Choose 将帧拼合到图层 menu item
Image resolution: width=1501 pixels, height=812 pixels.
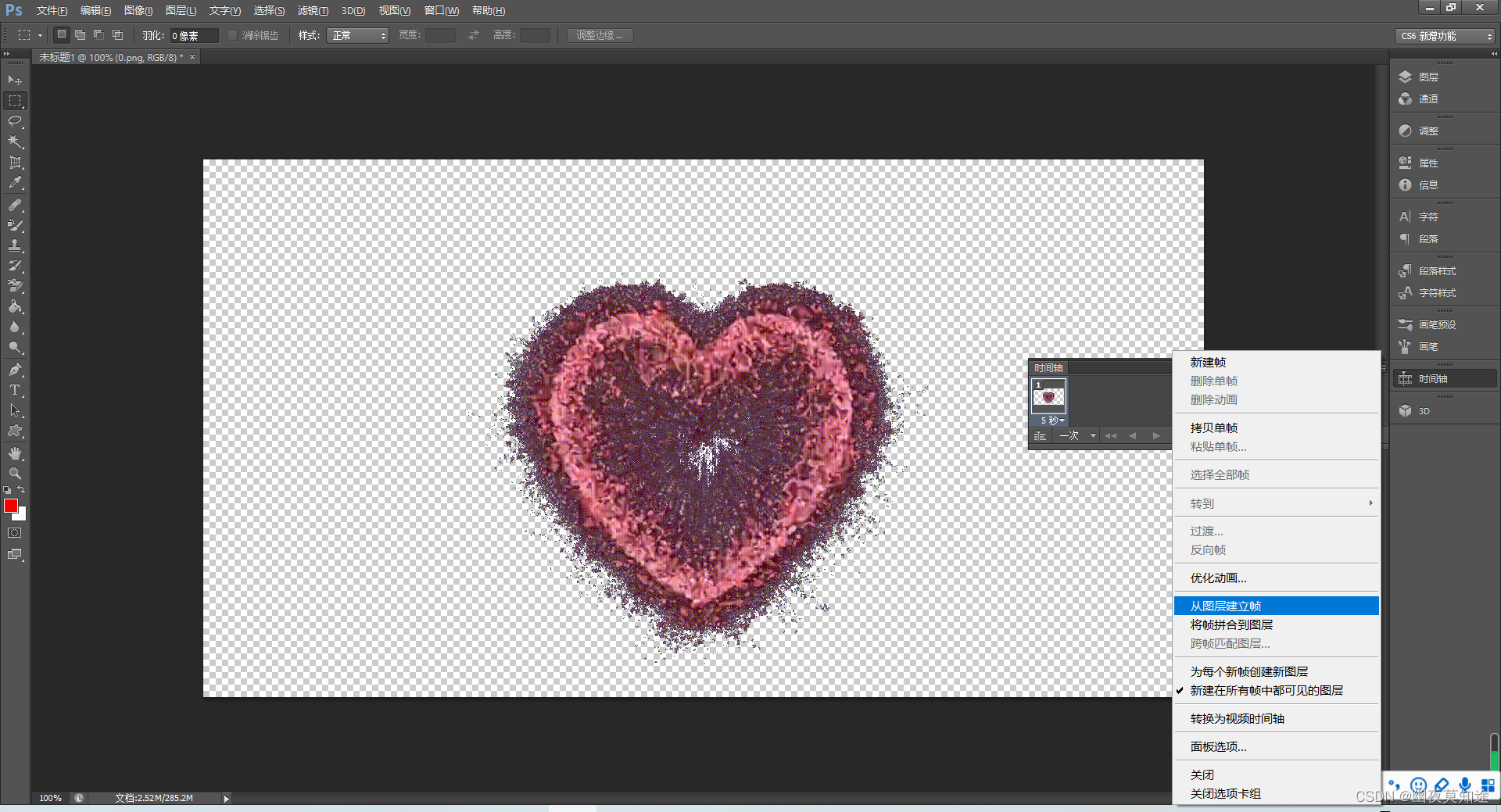[1276, 625]
